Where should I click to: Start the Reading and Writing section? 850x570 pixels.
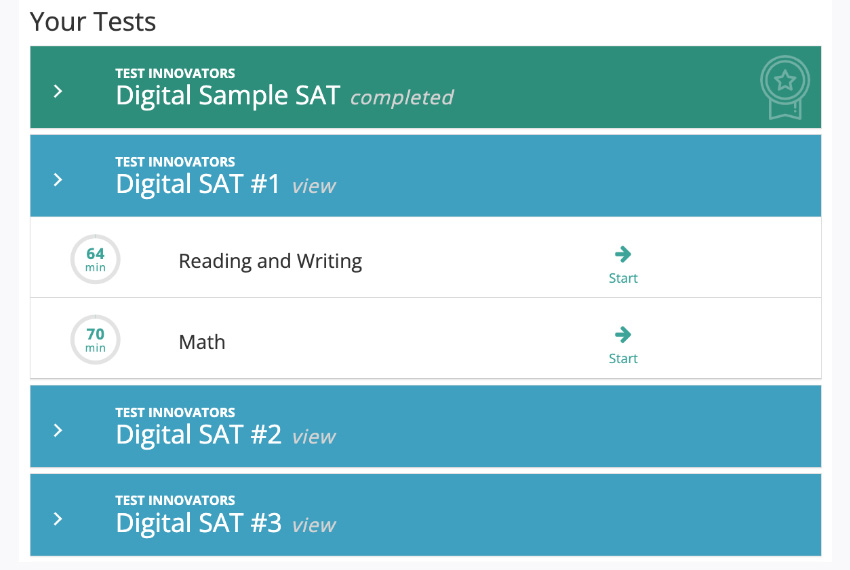click(623, 278)
